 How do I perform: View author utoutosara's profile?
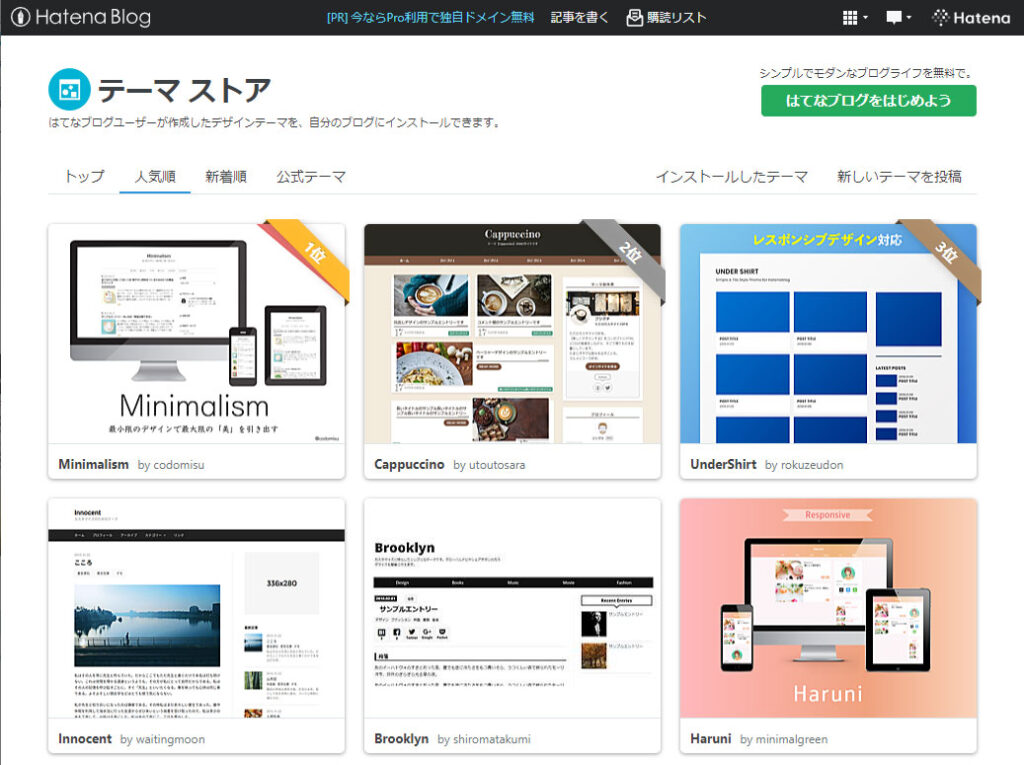[497, 465]
